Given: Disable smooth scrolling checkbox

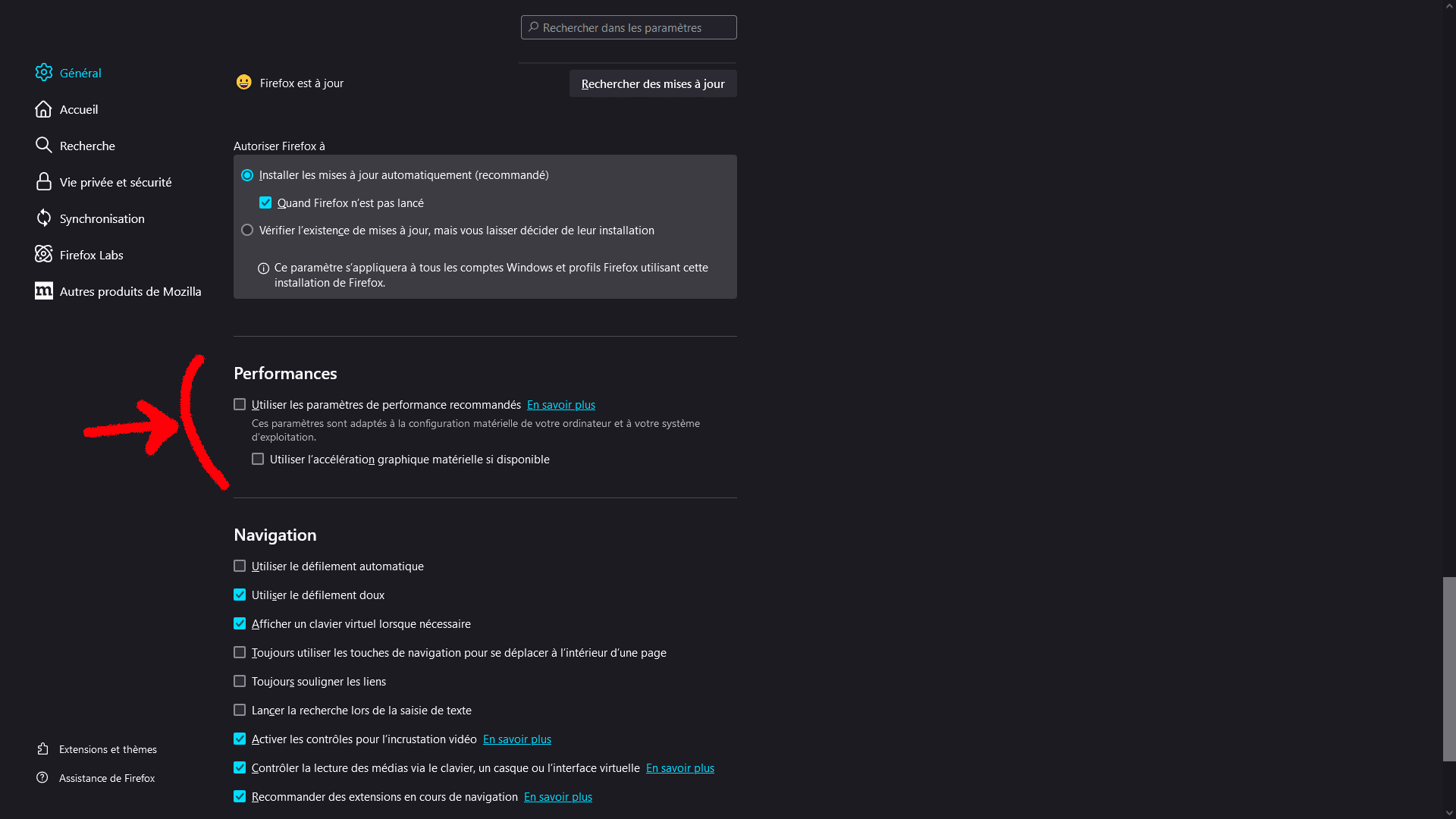Looking at the screenshot, I should pos(240,595).
